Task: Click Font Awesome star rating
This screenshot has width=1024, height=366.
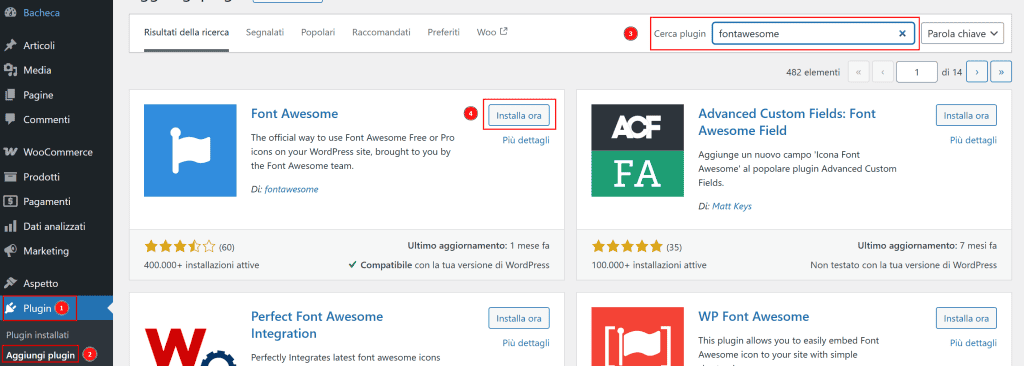Action: coord(180,246)
